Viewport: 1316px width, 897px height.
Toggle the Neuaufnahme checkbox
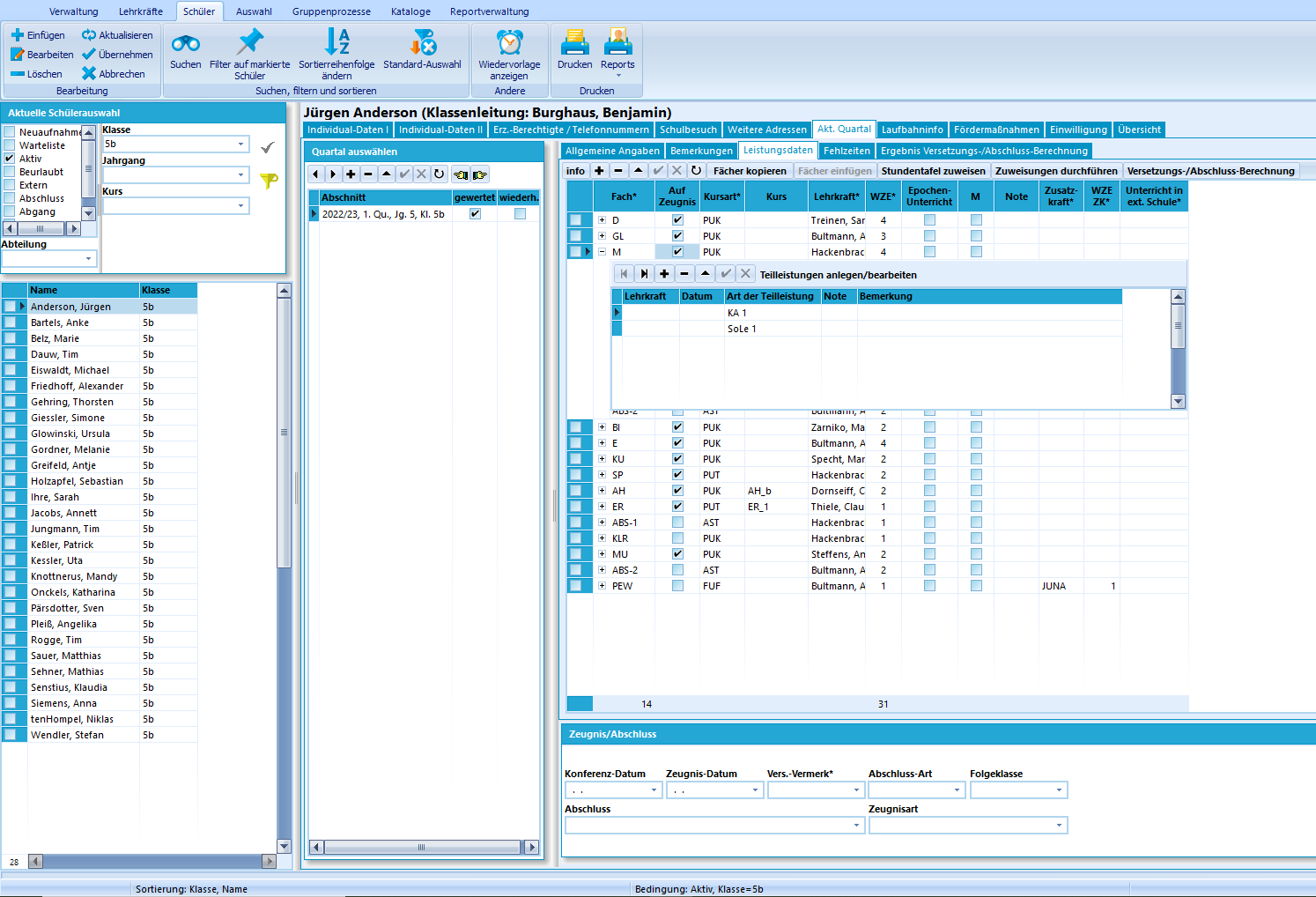coord(10,132)
